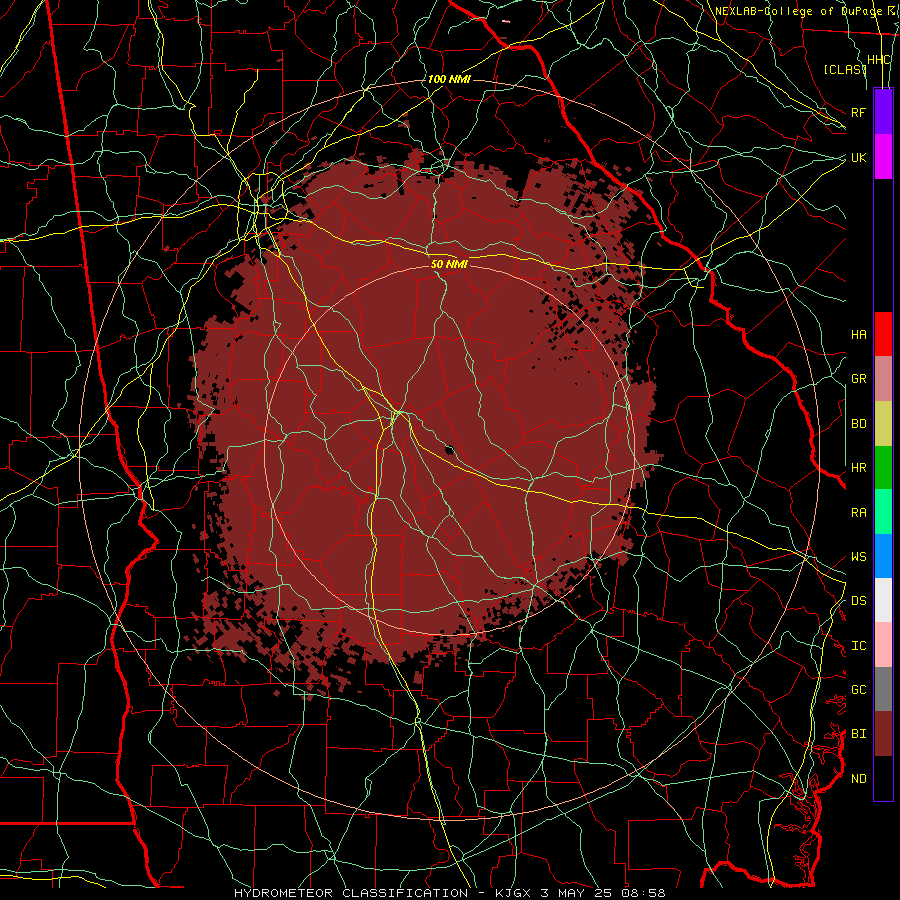Screen dimensions: 900x900
Task: Click the RF purple color swatch
Action: tap(883, 112)
